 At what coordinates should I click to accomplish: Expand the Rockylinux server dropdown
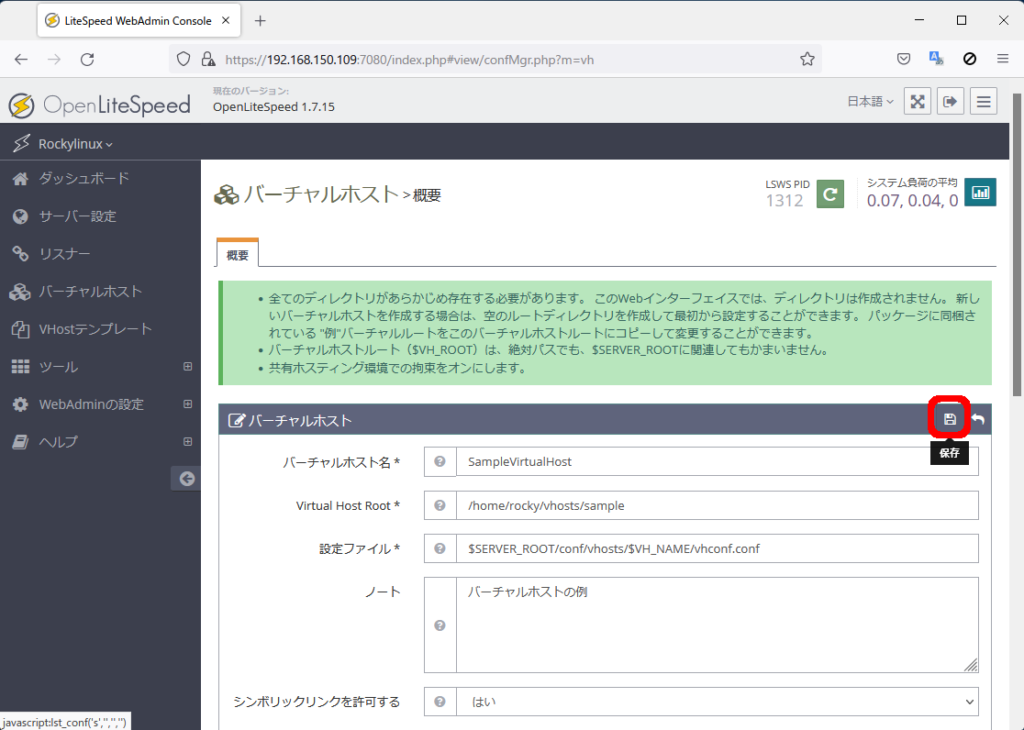point(75,144)
